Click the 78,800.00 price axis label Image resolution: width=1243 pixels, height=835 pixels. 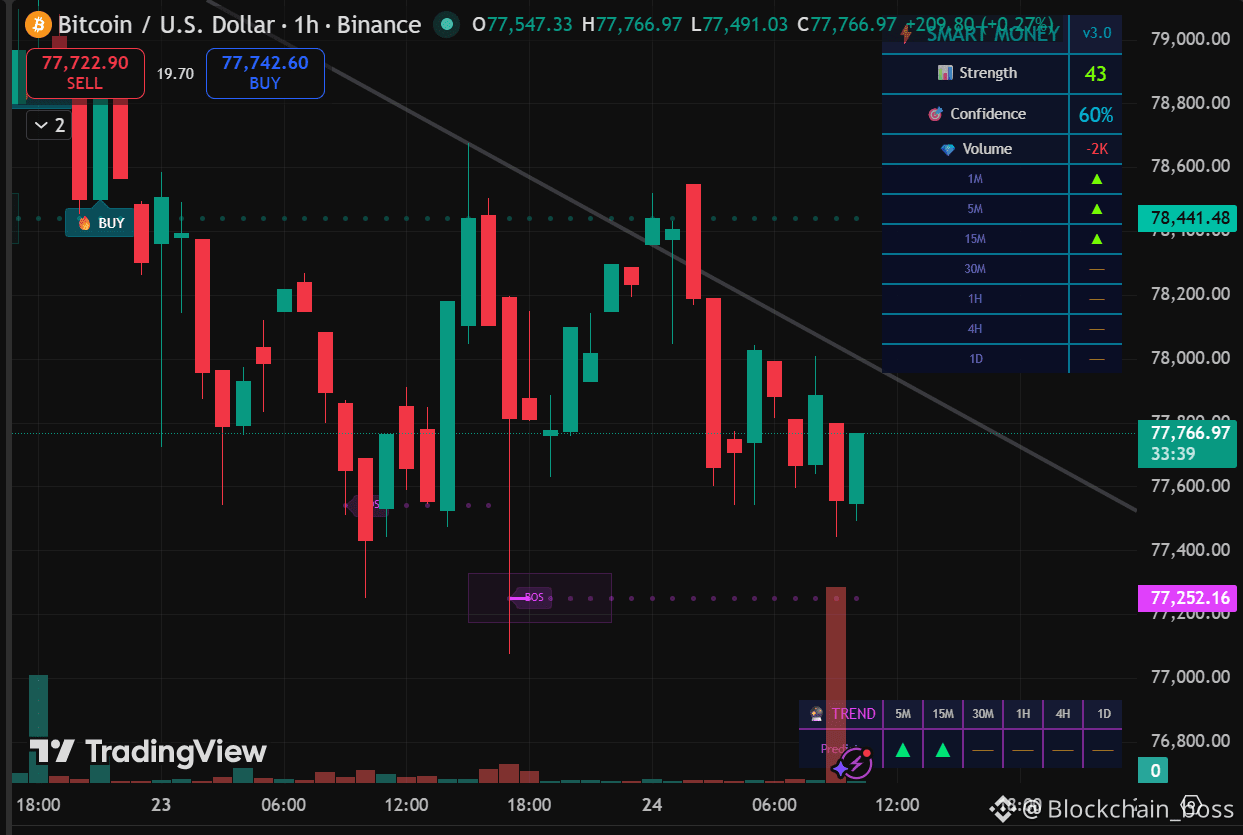coord(1189,103)
